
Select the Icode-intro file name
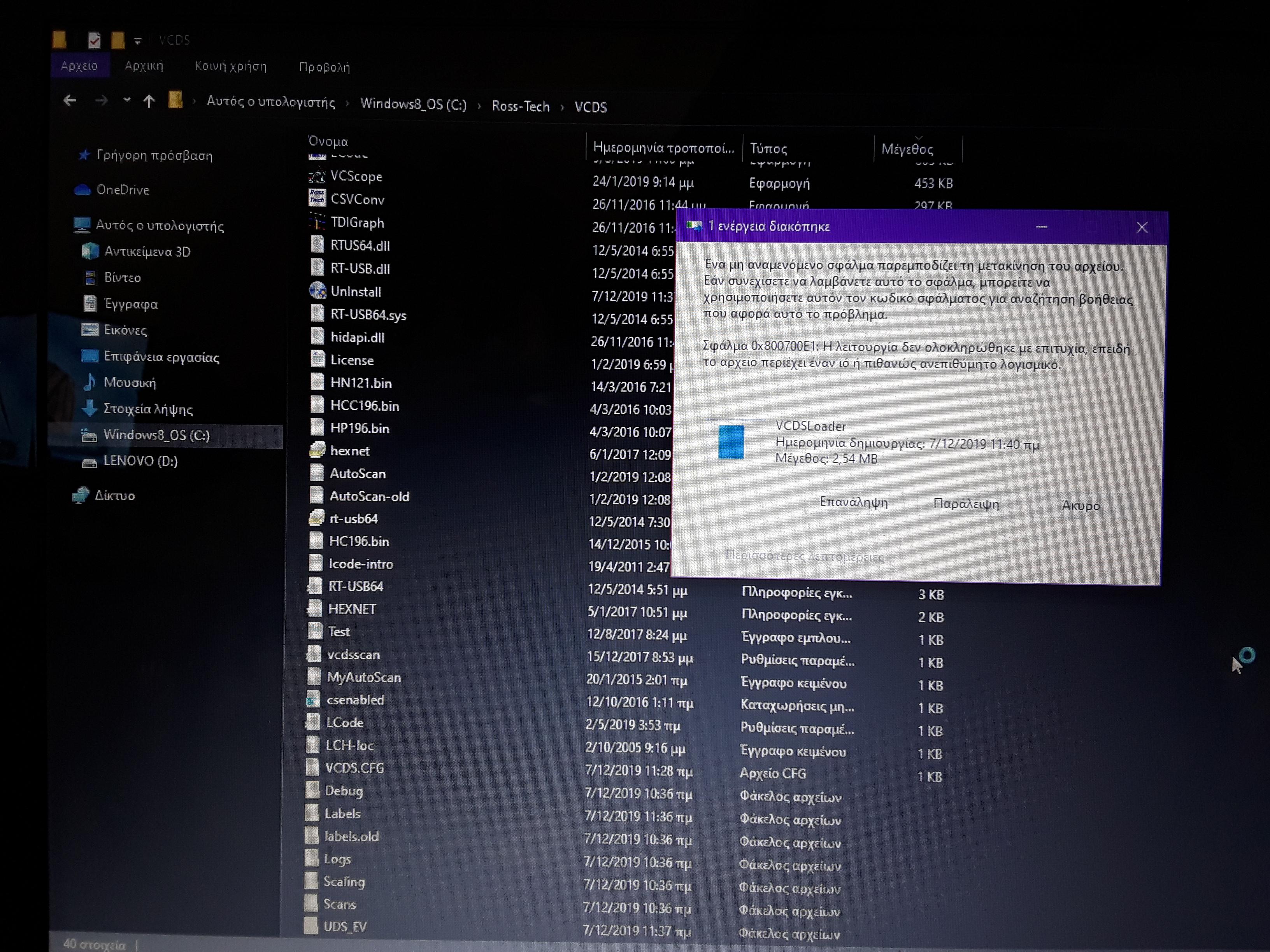click(361, 564)
